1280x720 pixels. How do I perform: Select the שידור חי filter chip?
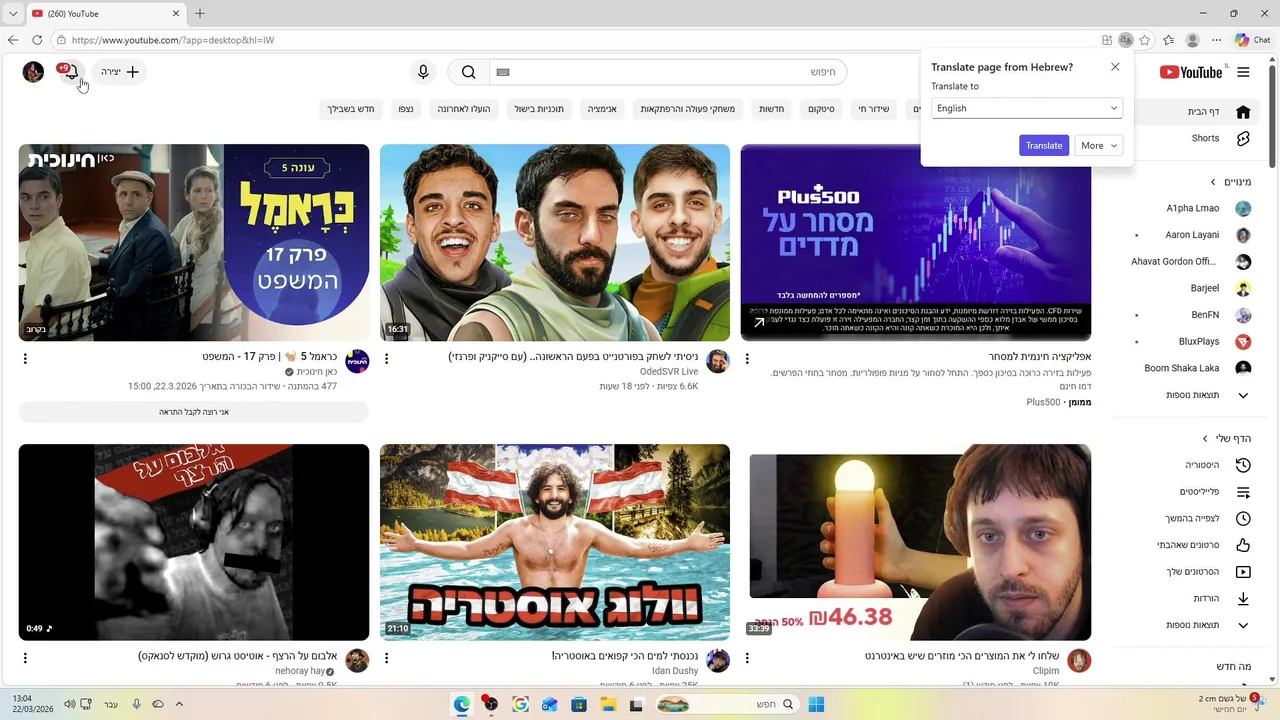tap(874, 108)
